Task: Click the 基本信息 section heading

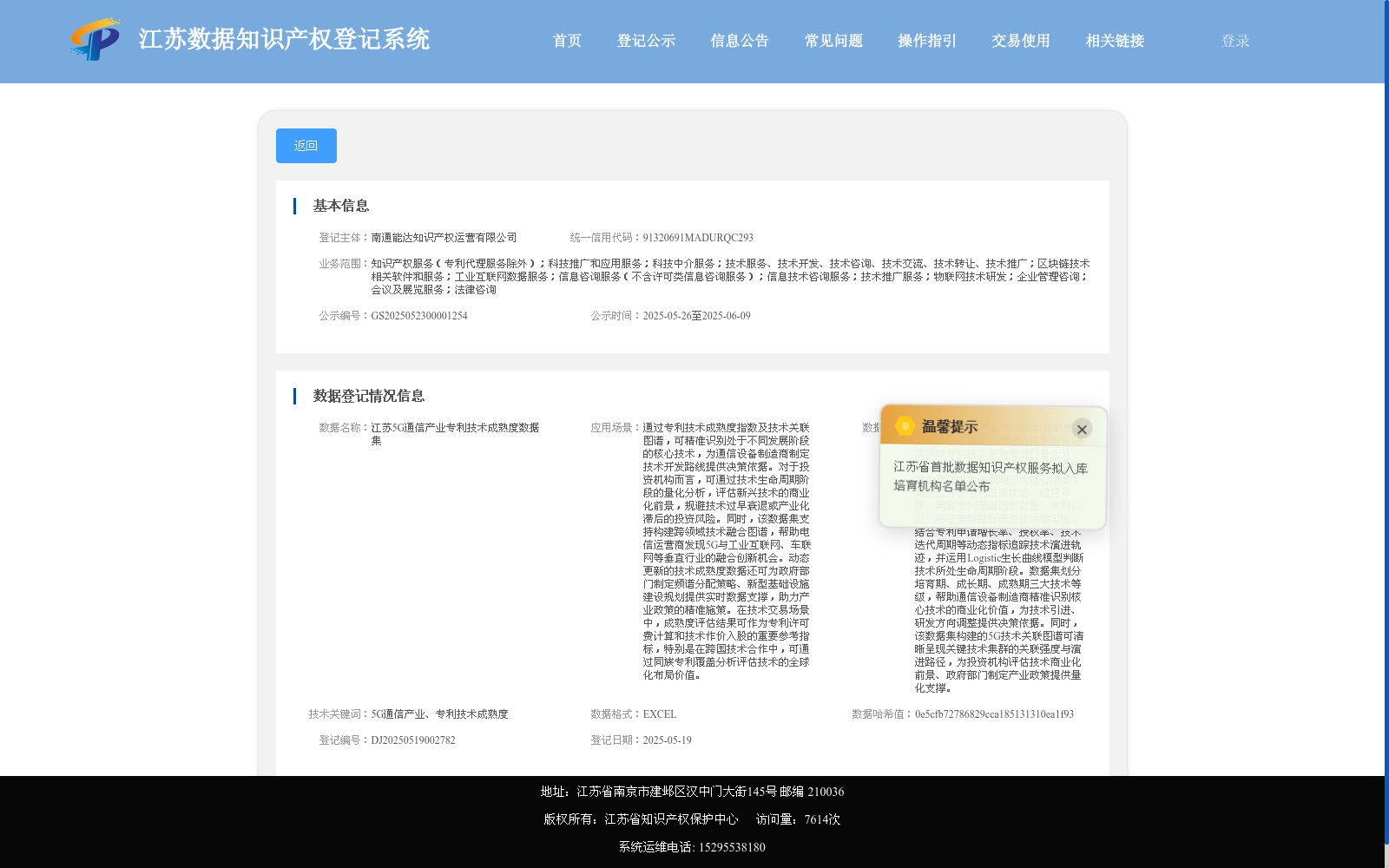Action: pyautogui.click(x=341, y=206)
